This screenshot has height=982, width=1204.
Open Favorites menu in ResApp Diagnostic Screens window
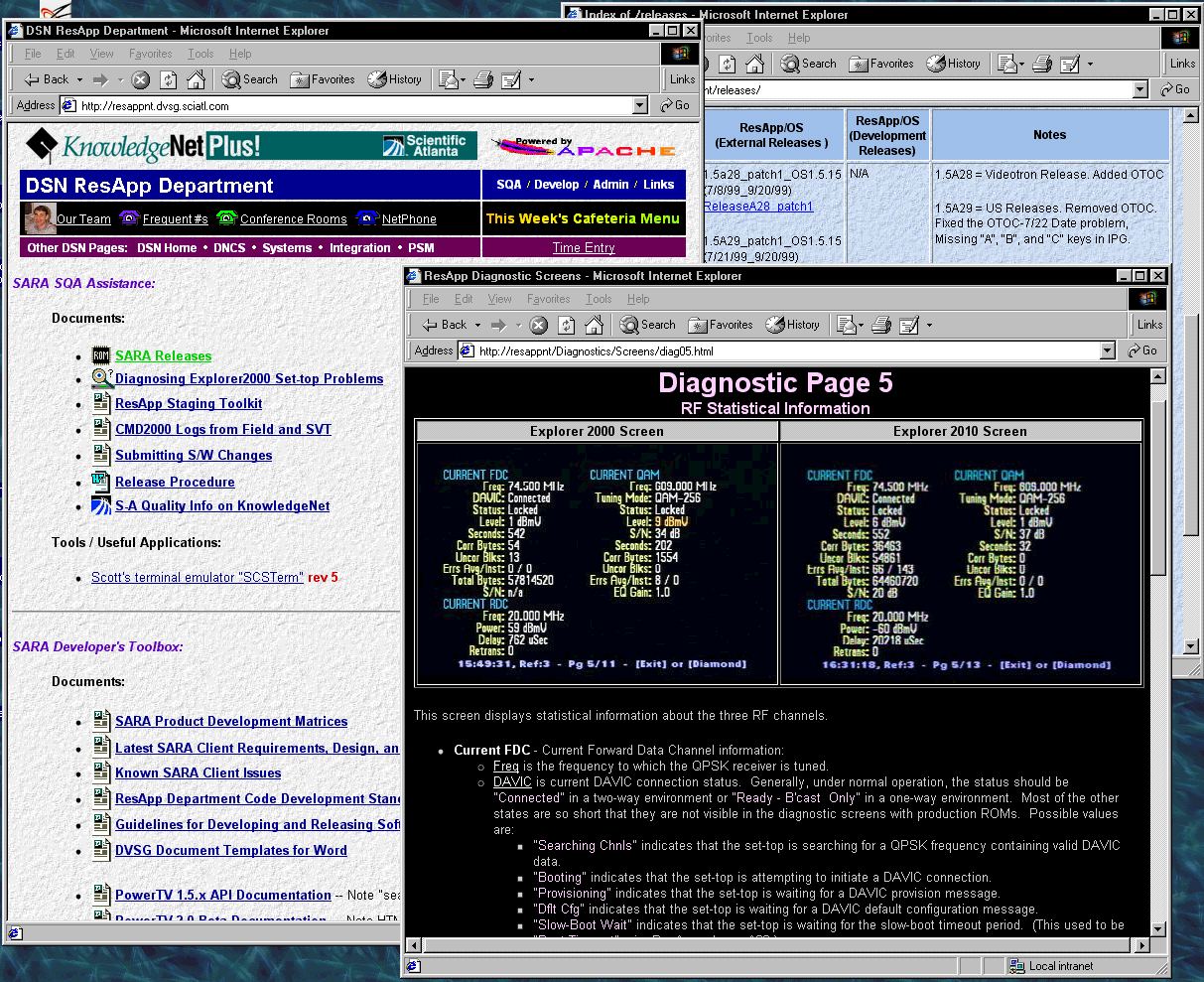(x=549, y=299)
